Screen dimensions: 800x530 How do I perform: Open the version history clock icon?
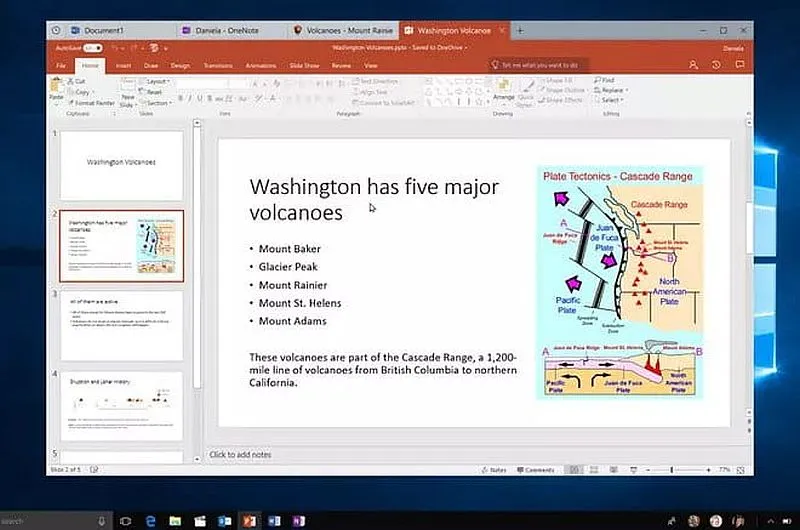[x=716, y=65]
